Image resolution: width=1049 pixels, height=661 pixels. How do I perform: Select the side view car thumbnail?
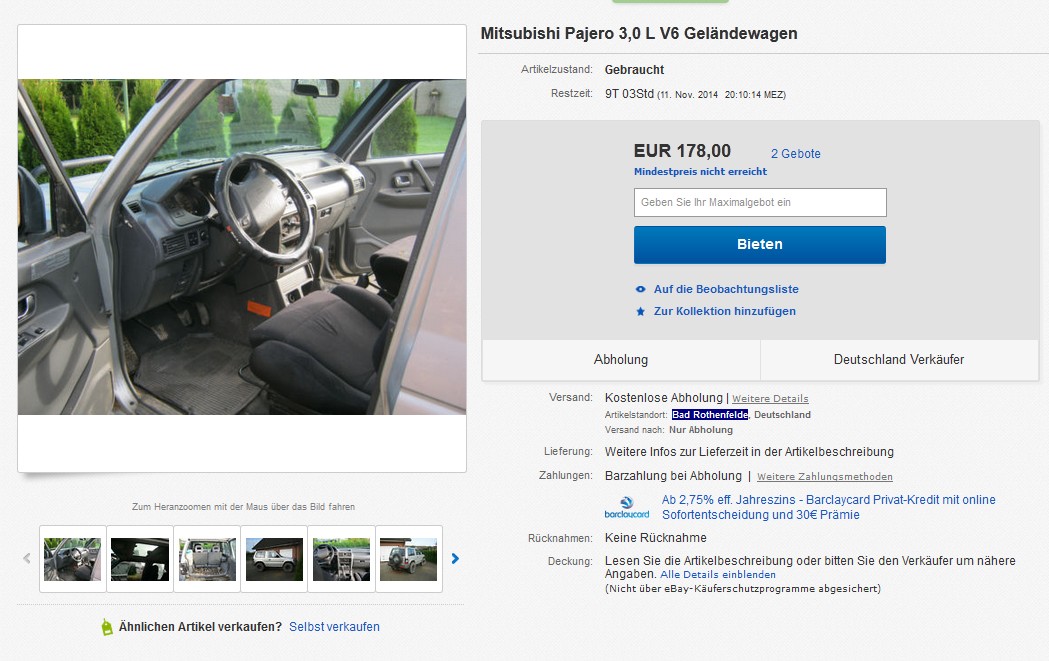pyautogui.click(x=274, y=559)
